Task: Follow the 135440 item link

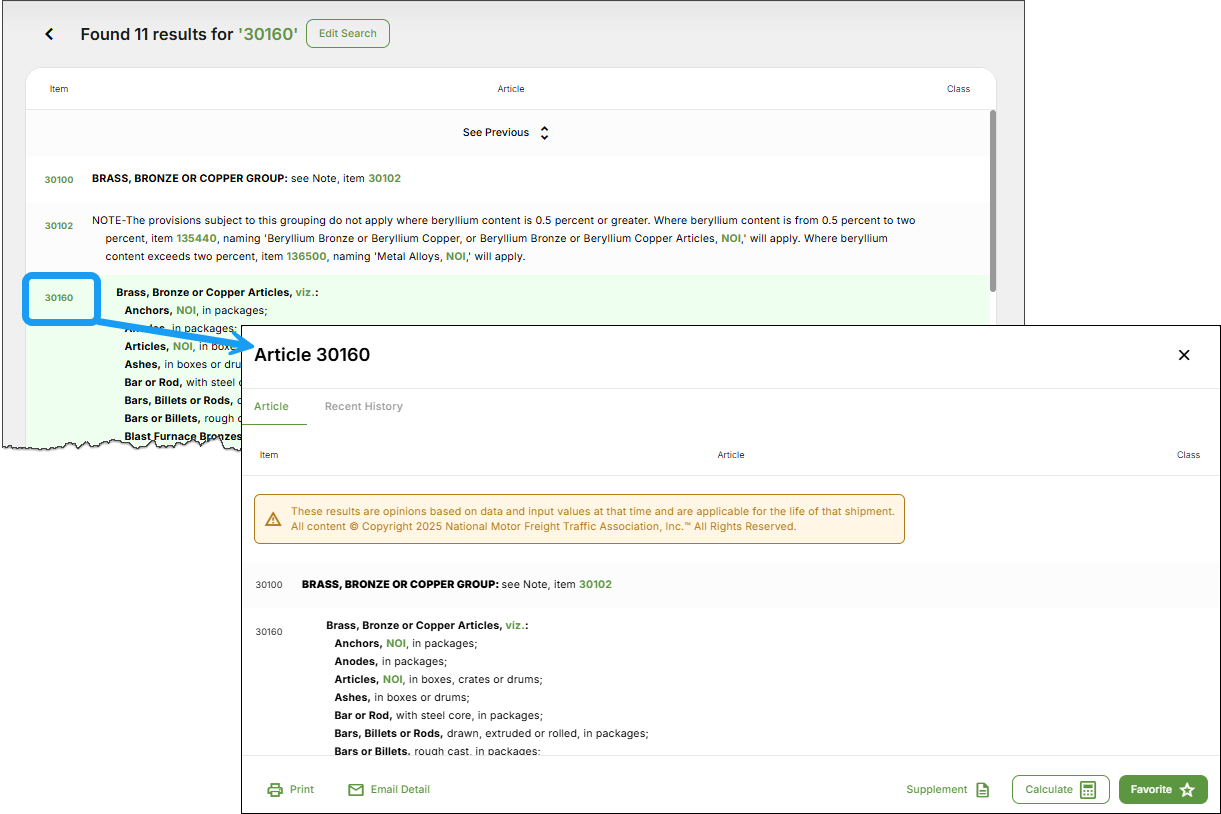Action: (194, 239)
